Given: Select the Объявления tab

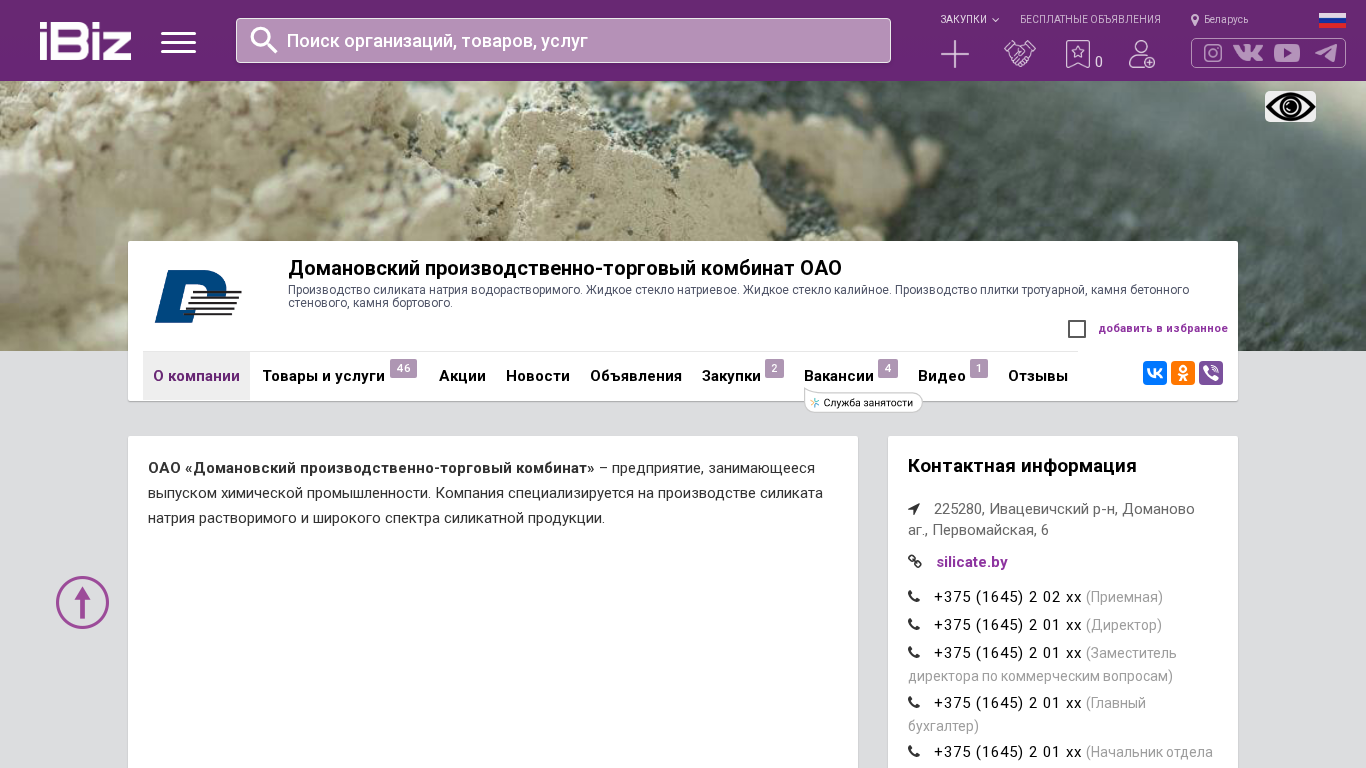Looking at the screenshot, I should (636, 376).
